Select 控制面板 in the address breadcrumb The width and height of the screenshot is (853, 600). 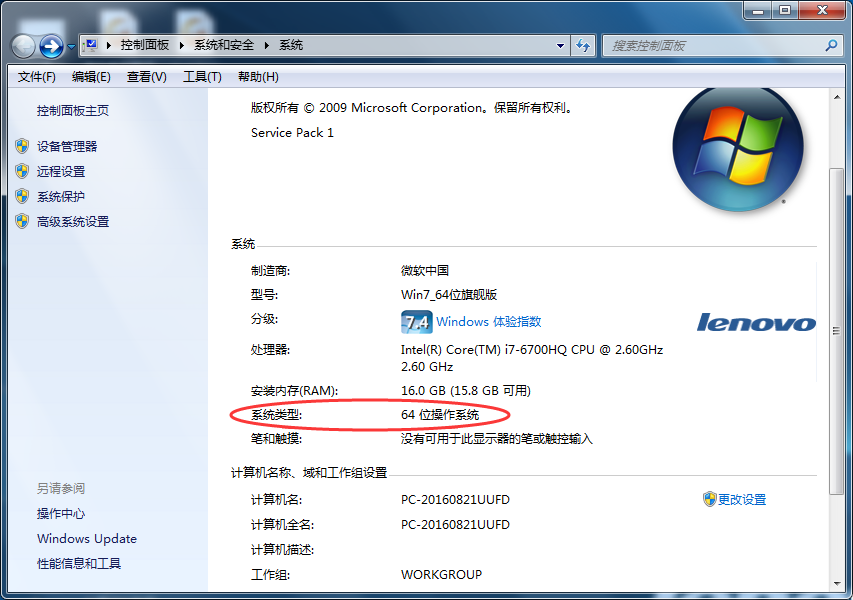145,45
